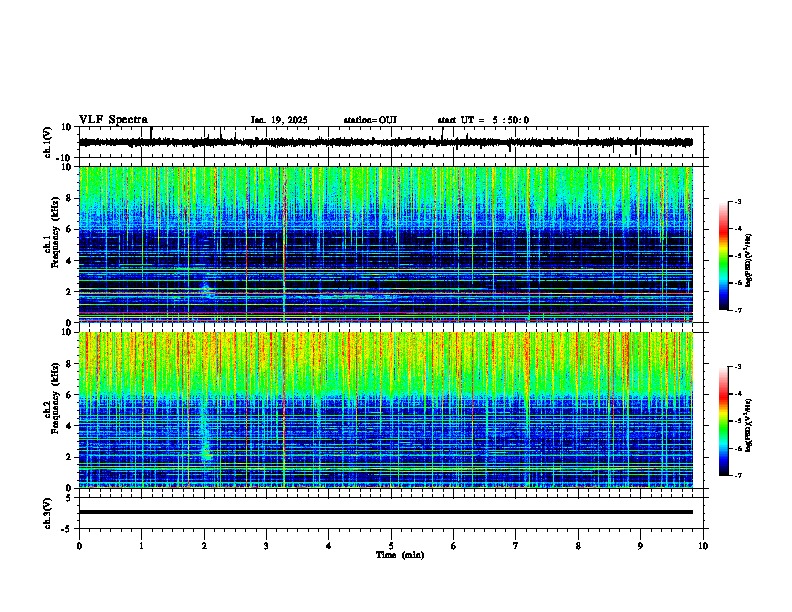This screenshot has height=612, width=792.
Task: Click time axis tick label "0"
Action: pos(79,546)
